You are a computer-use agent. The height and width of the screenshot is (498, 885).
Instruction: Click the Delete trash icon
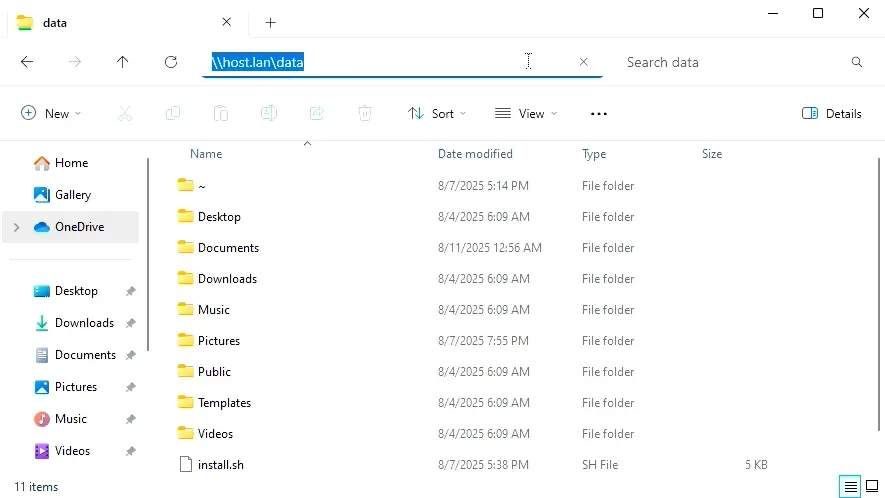(x=365, y=114)
